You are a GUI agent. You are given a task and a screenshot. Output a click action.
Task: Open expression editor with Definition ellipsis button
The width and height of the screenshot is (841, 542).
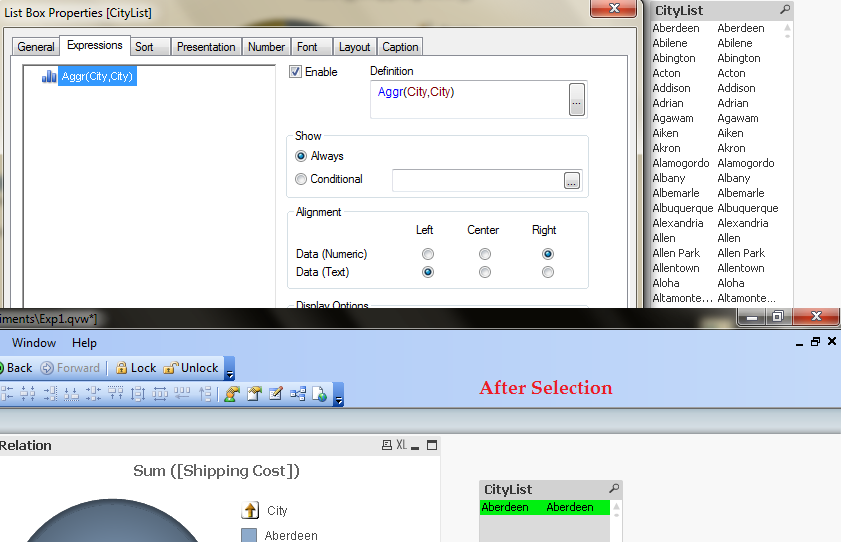coord(577,99)
